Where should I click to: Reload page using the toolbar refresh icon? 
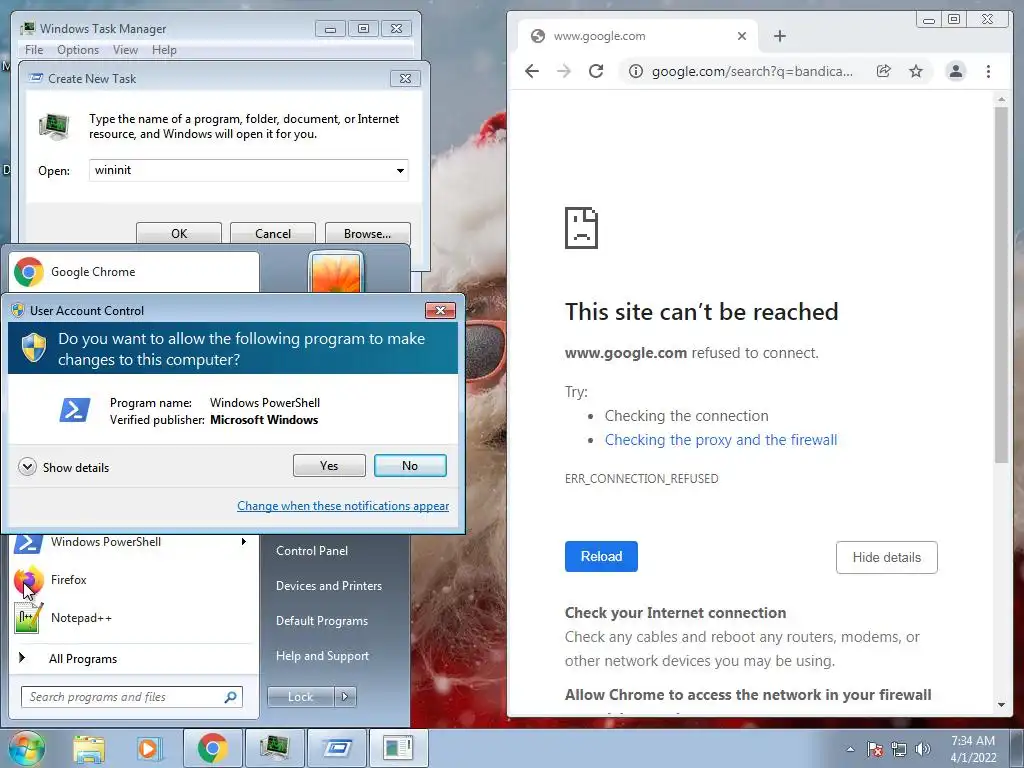pos(596,71)
